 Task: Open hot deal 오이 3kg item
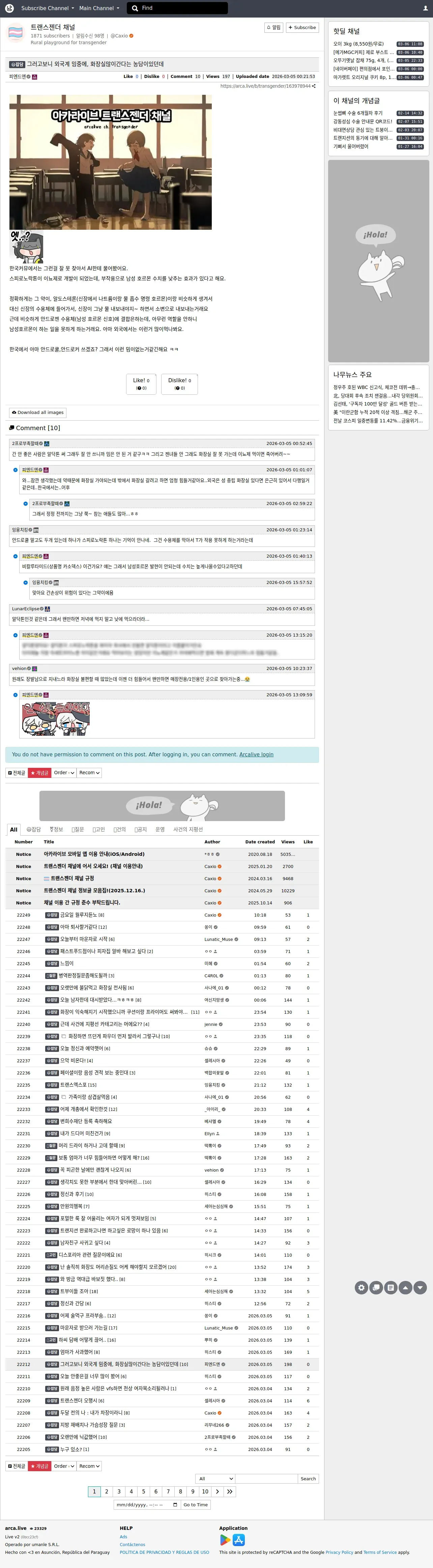point(358,44)
